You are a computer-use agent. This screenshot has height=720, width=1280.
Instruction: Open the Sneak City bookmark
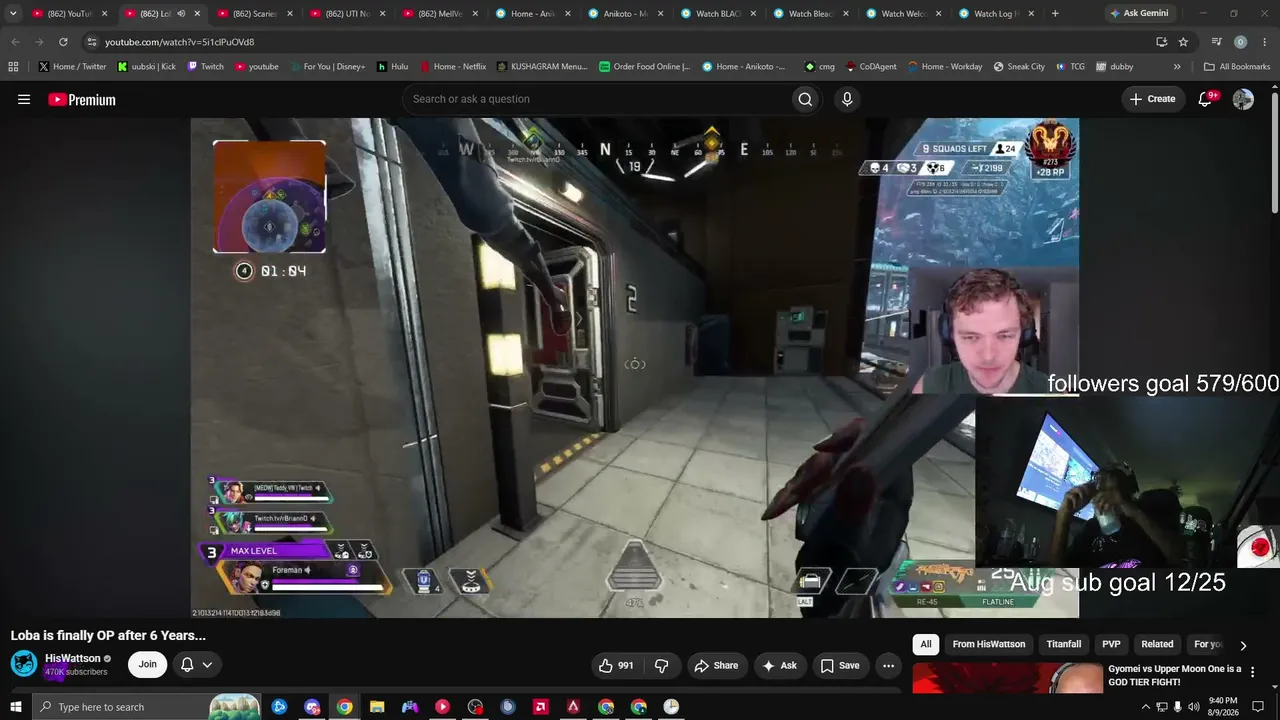pos(1019,67)
